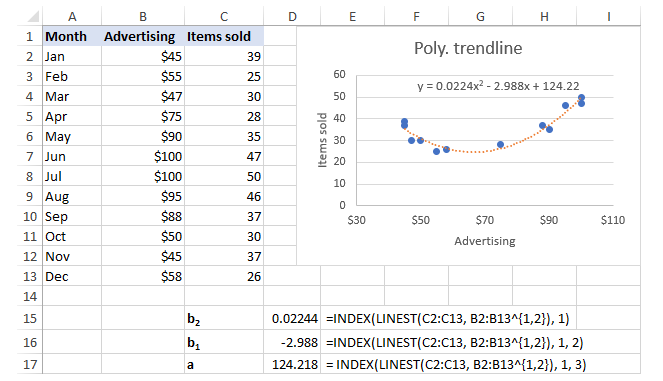Click column H header
The image size is (663, 381).
coord(544,16)
